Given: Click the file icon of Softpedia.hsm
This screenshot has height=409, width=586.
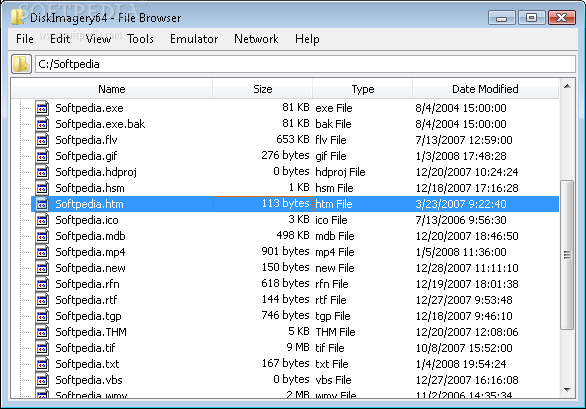Looking at the screenshot, I should coord(42,188).
